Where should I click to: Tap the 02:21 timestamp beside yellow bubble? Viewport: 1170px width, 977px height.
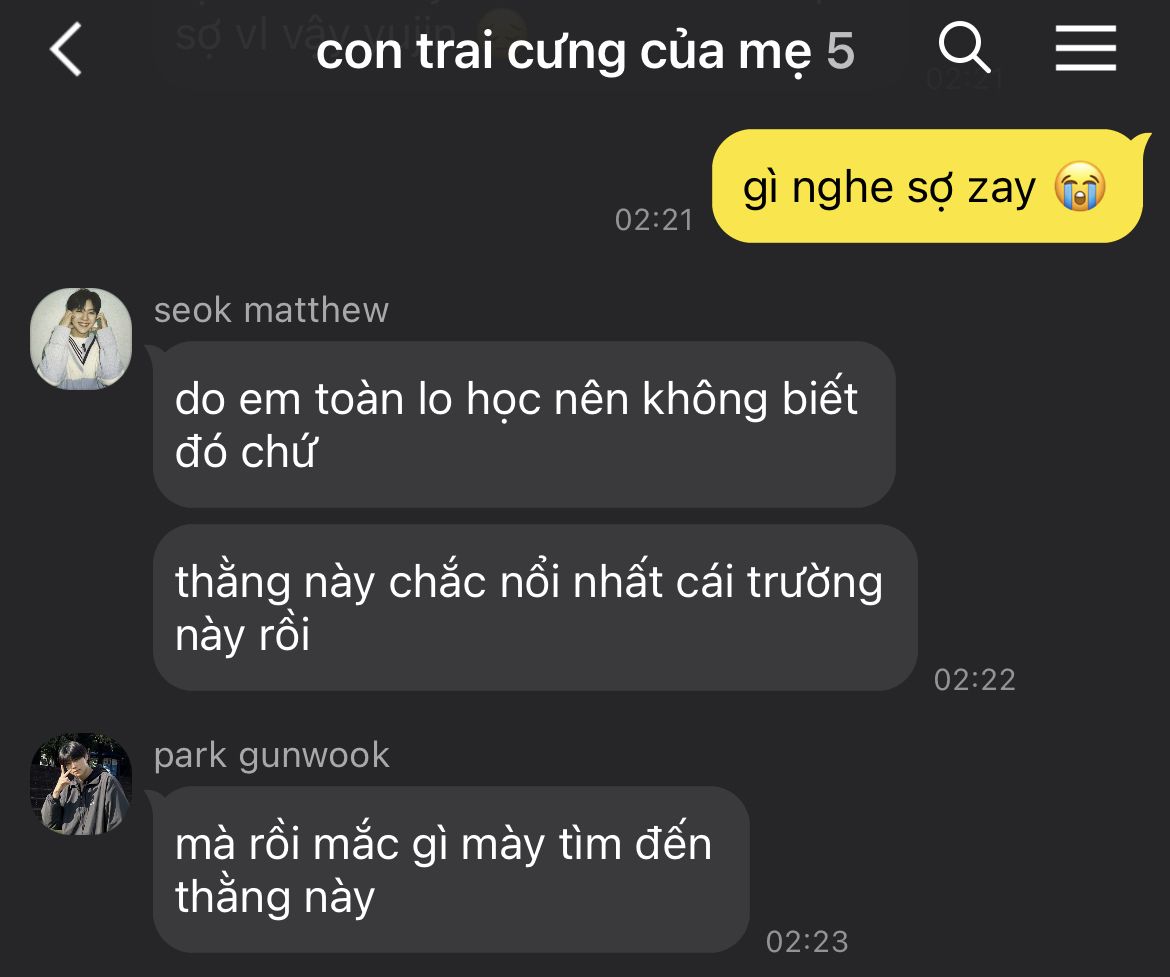(654, 220)
